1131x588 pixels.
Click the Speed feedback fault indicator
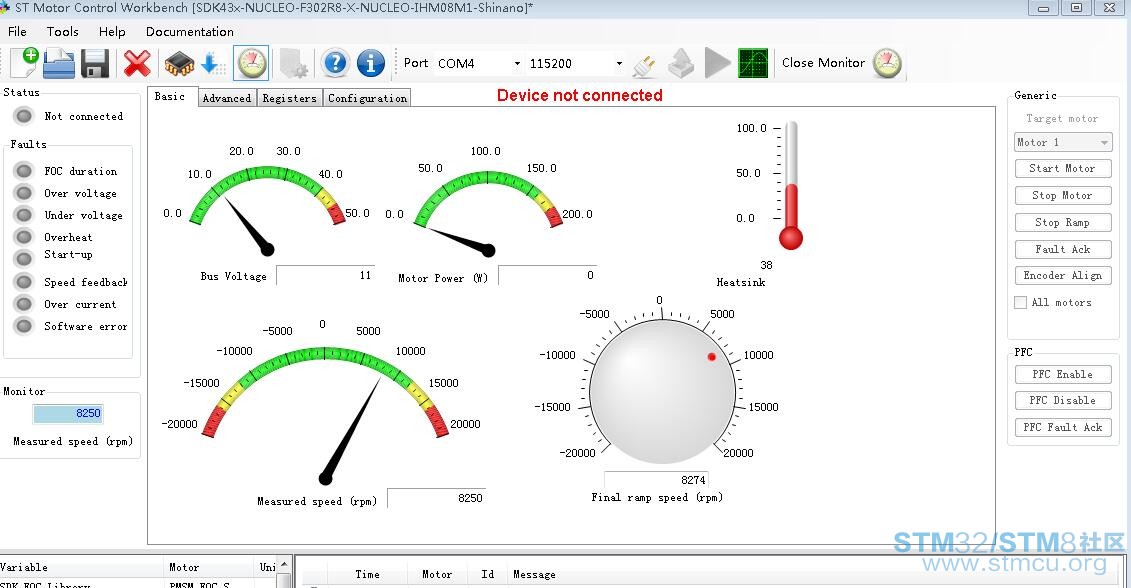tap(24, 281)
